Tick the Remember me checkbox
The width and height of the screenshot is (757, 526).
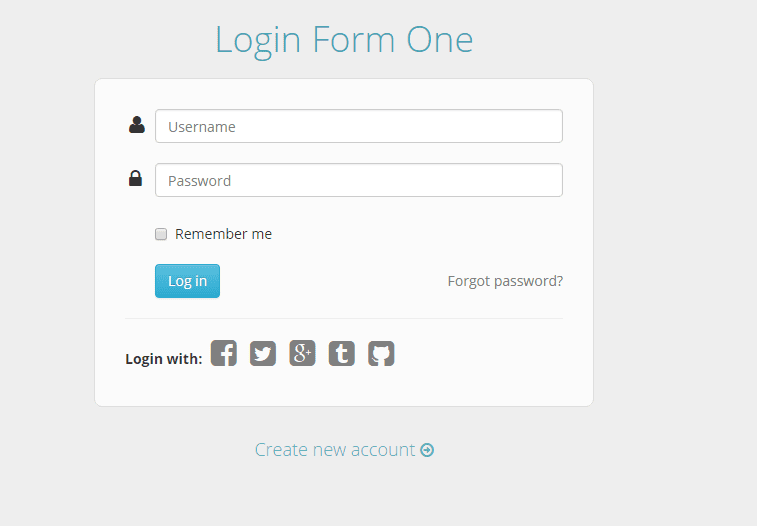tap(161, 234)
